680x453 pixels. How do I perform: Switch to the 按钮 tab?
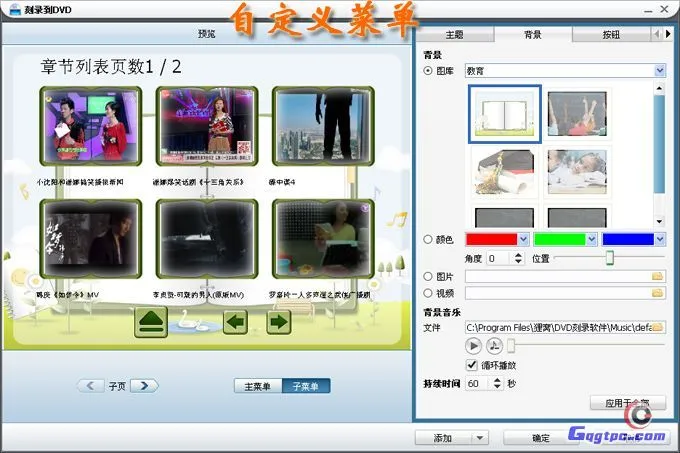610,34
